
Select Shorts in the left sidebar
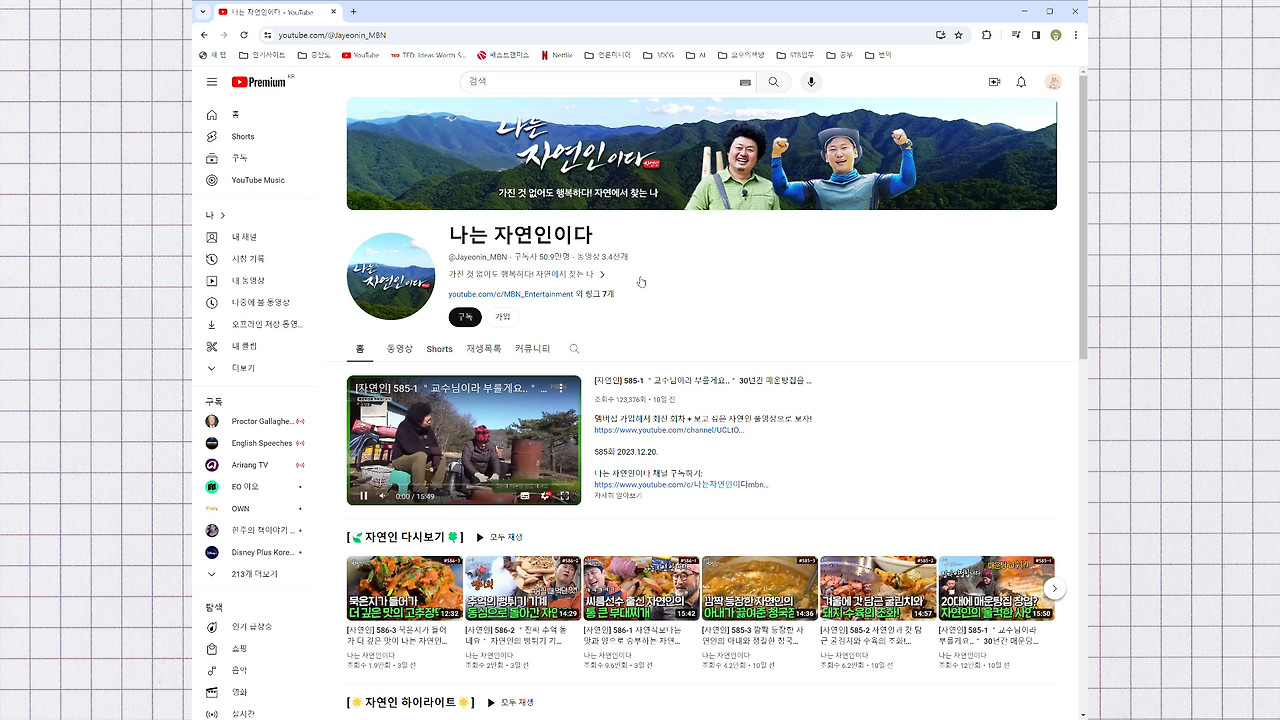click(243, 136)
